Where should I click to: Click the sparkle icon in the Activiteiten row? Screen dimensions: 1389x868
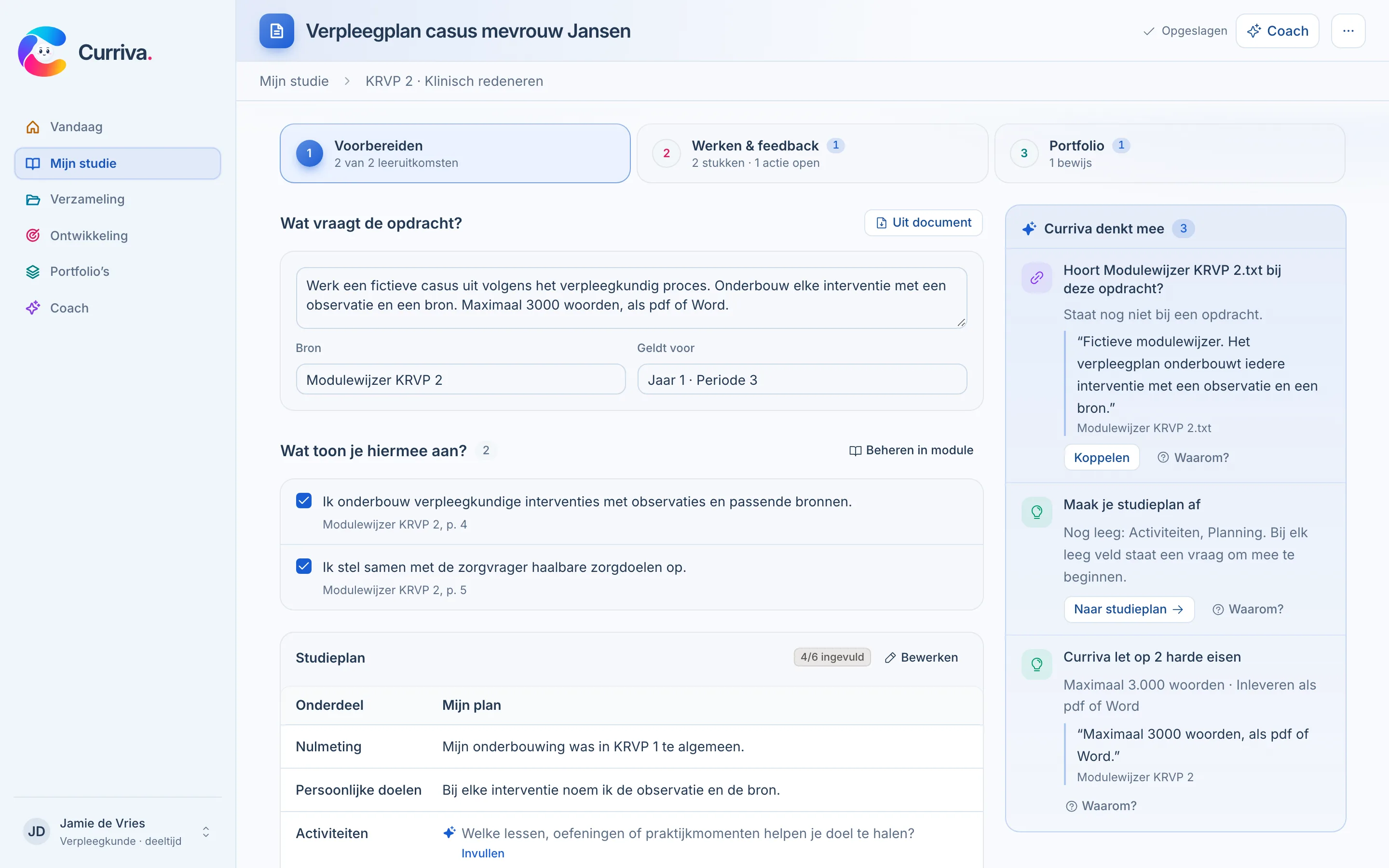[x=449, y=832]
